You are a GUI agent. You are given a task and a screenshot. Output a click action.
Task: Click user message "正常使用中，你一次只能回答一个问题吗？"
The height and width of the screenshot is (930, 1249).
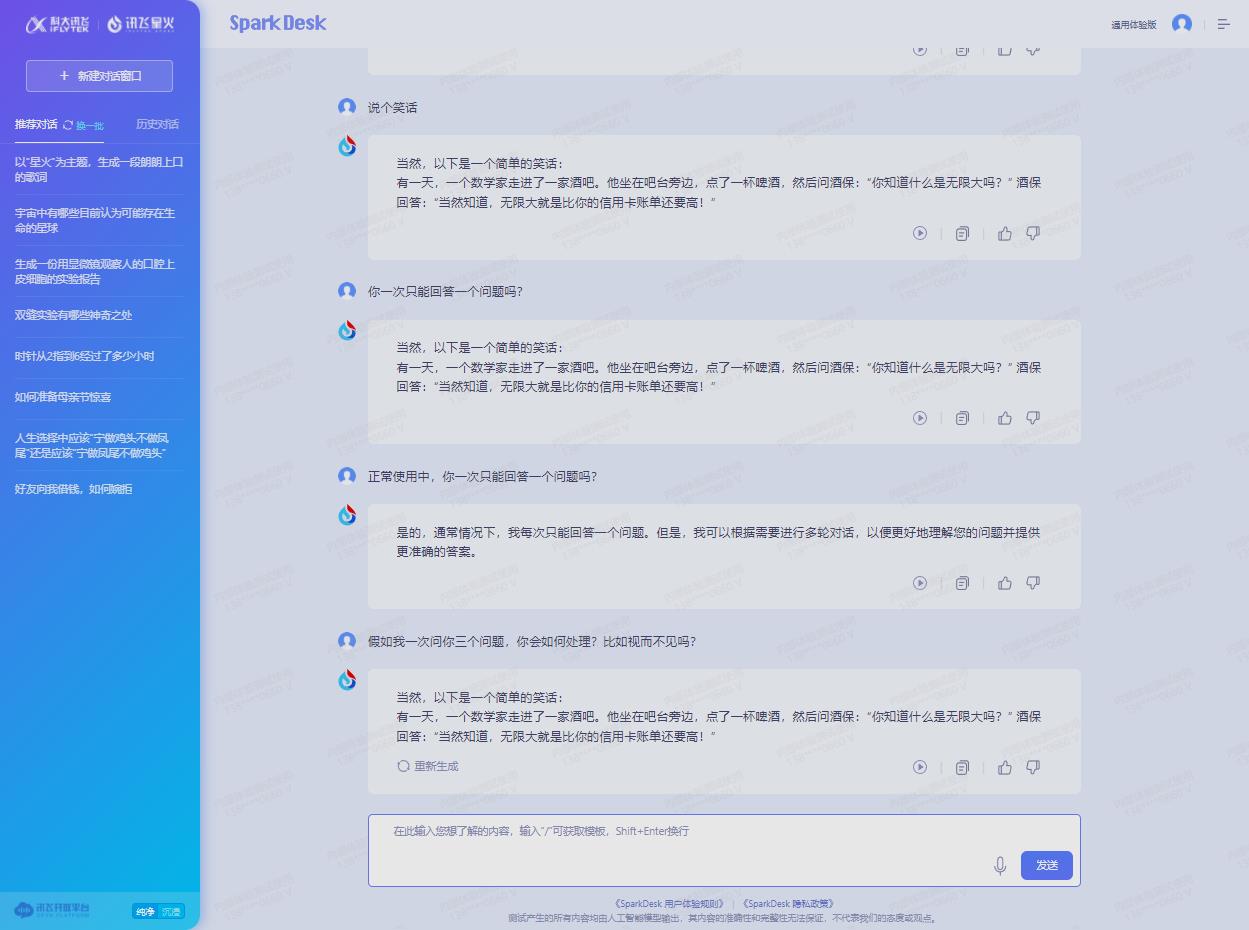tap(482, 476)
